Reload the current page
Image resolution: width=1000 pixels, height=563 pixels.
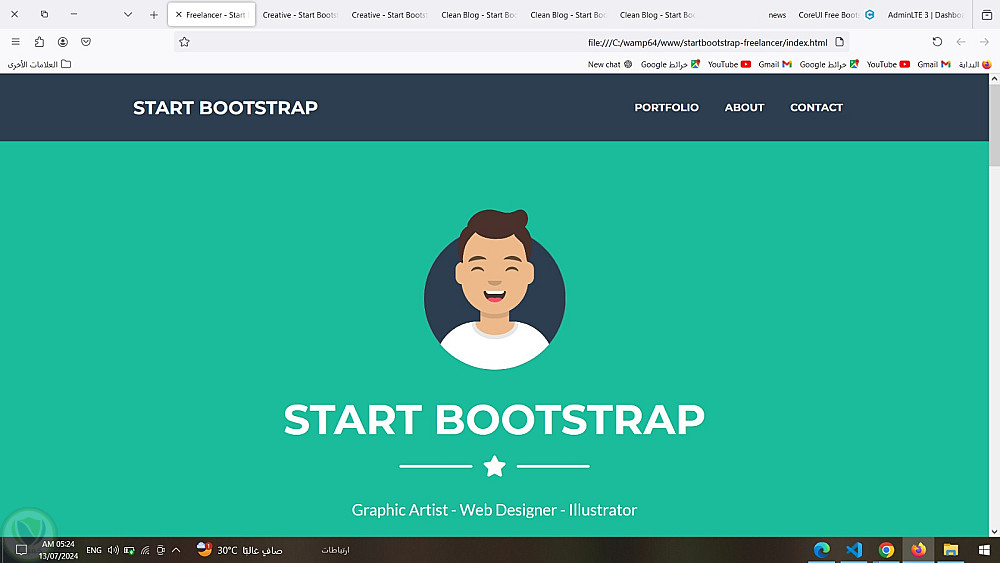pyautogui.click(x=937, y=42)
